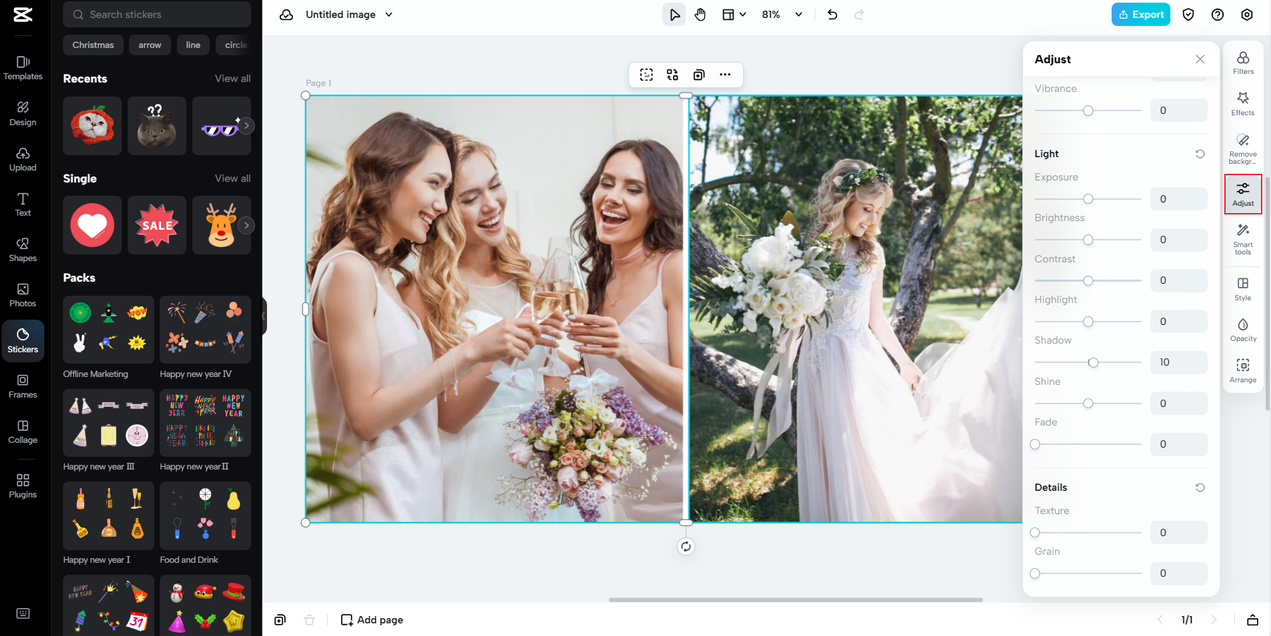Open the Shapes sidebar panel
This screenshot has height=636, width=1271.
pyautogui.click(x=23, y=249)
